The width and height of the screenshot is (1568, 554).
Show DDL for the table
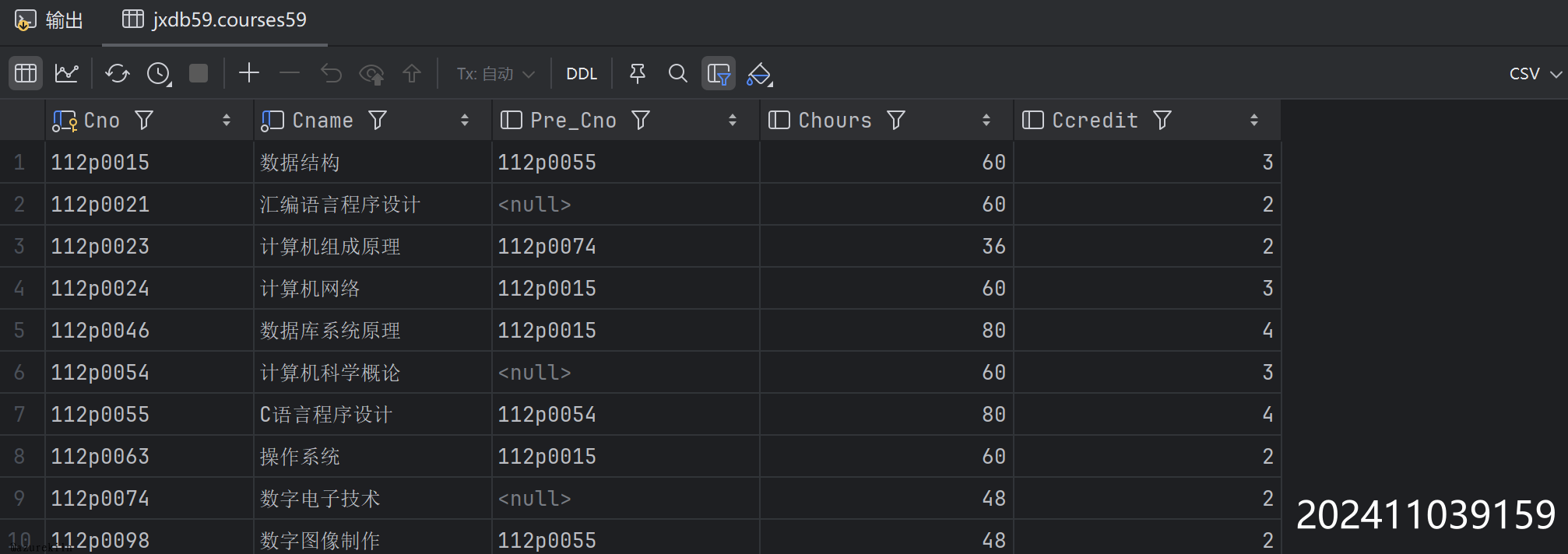point(582,73)
